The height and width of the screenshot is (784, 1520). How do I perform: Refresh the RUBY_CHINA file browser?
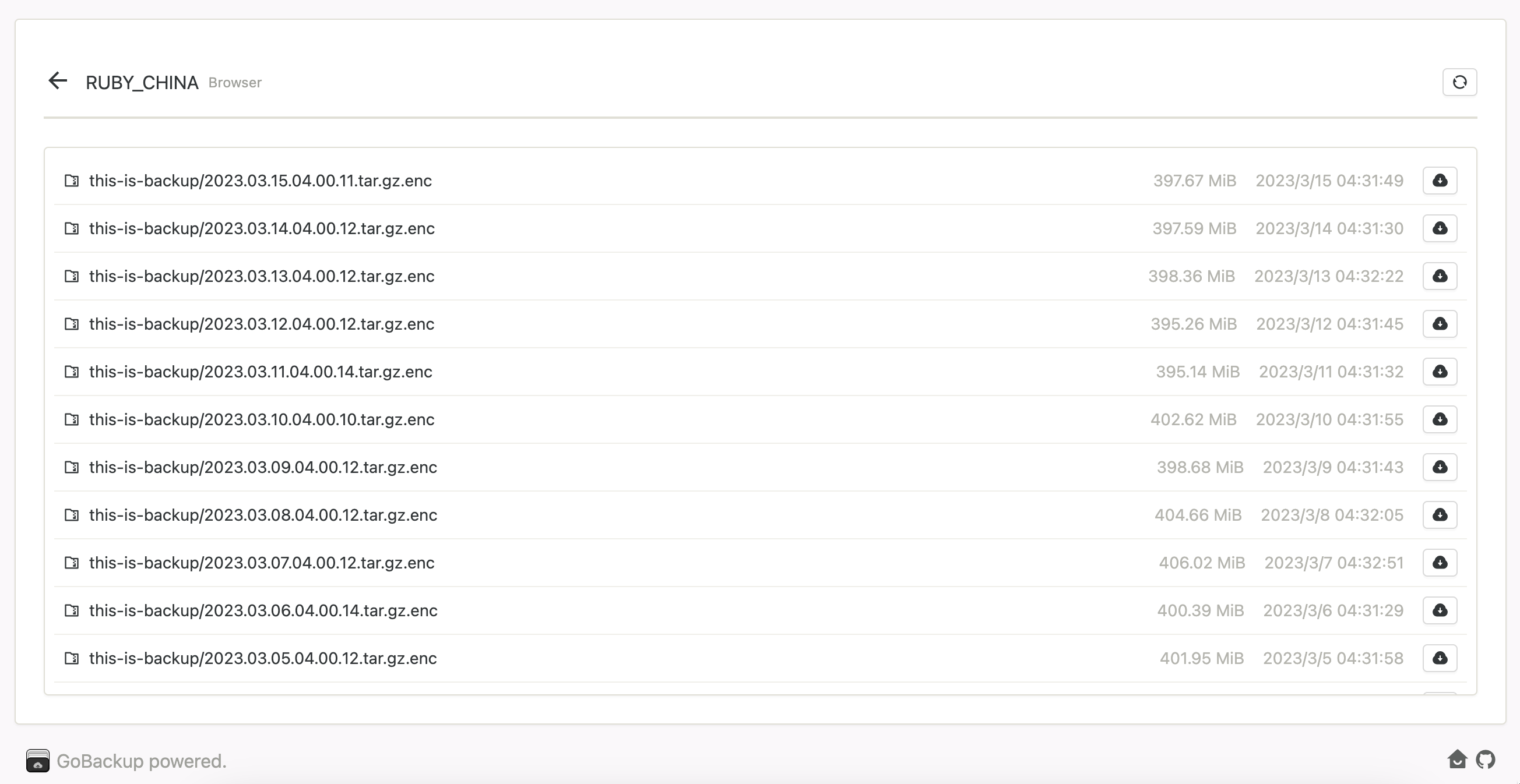tap(1459, 82)
